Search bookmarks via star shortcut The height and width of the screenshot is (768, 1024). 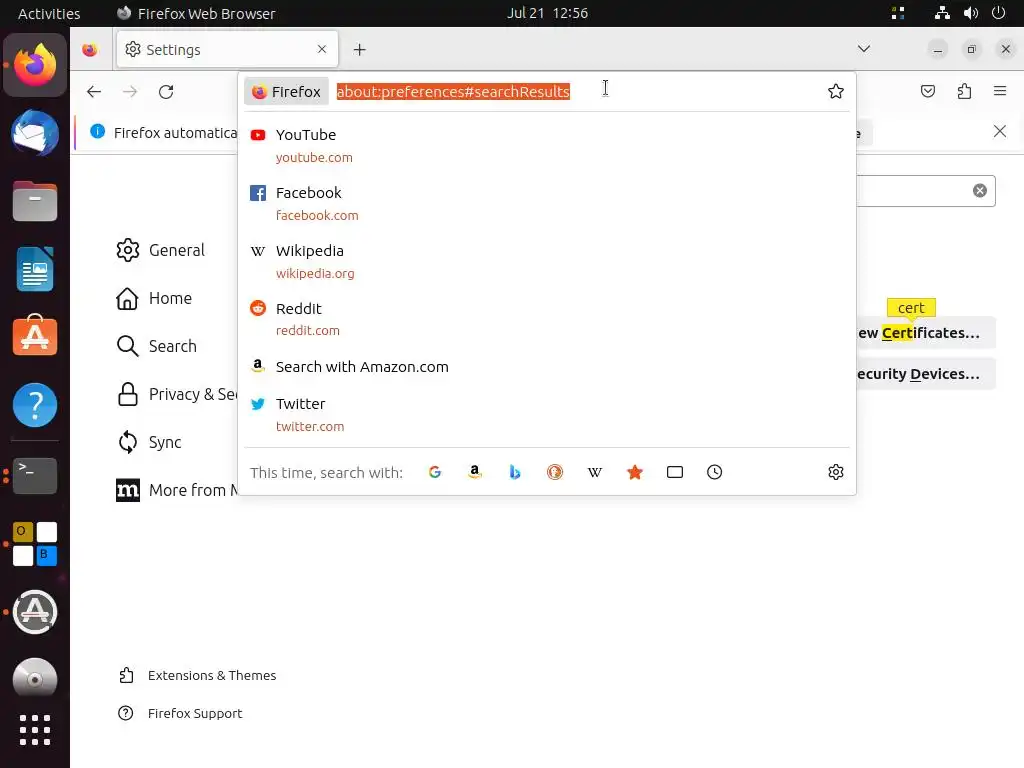click(x=635, y=472)
